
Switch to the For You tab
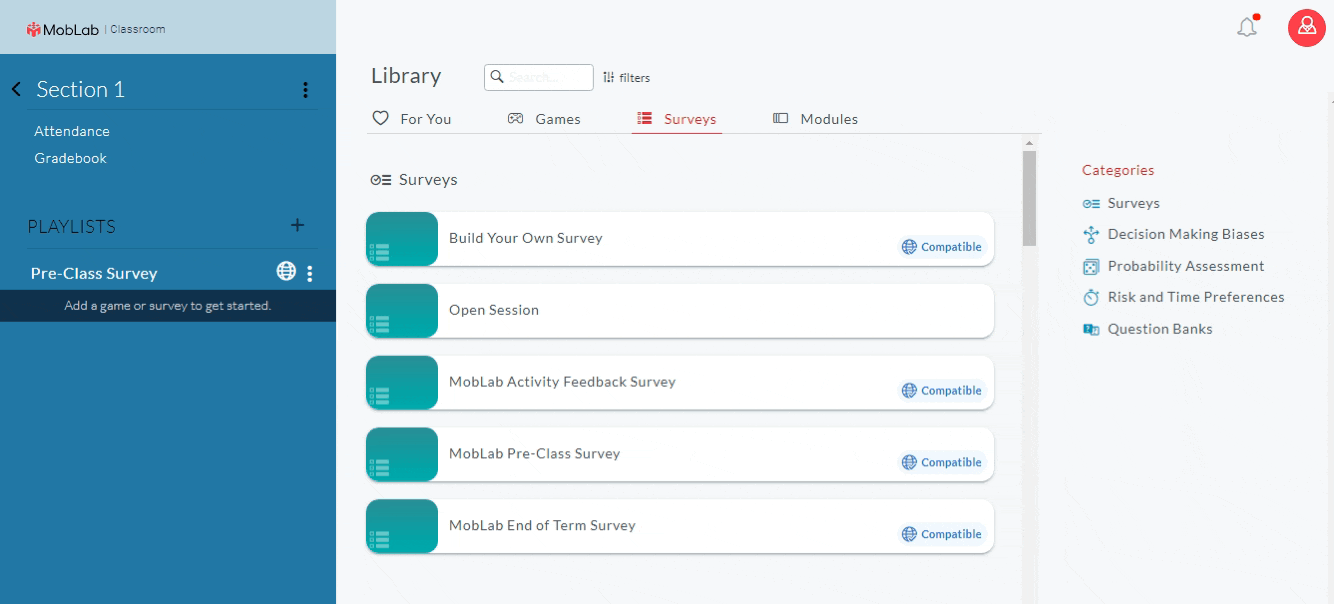coord(412,119)
